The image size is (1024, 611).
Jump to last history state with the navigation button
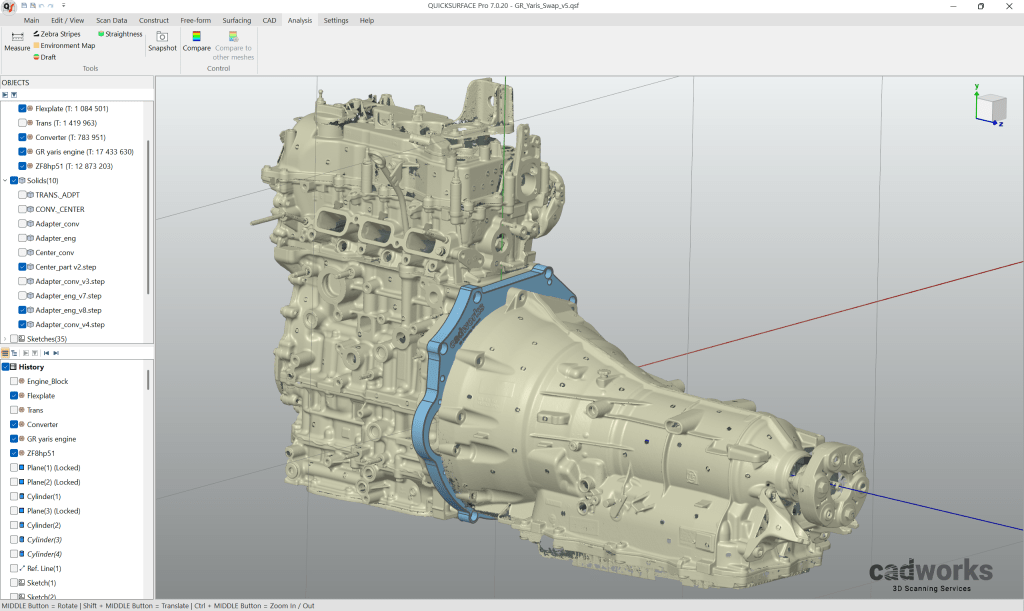coord(57,353)
